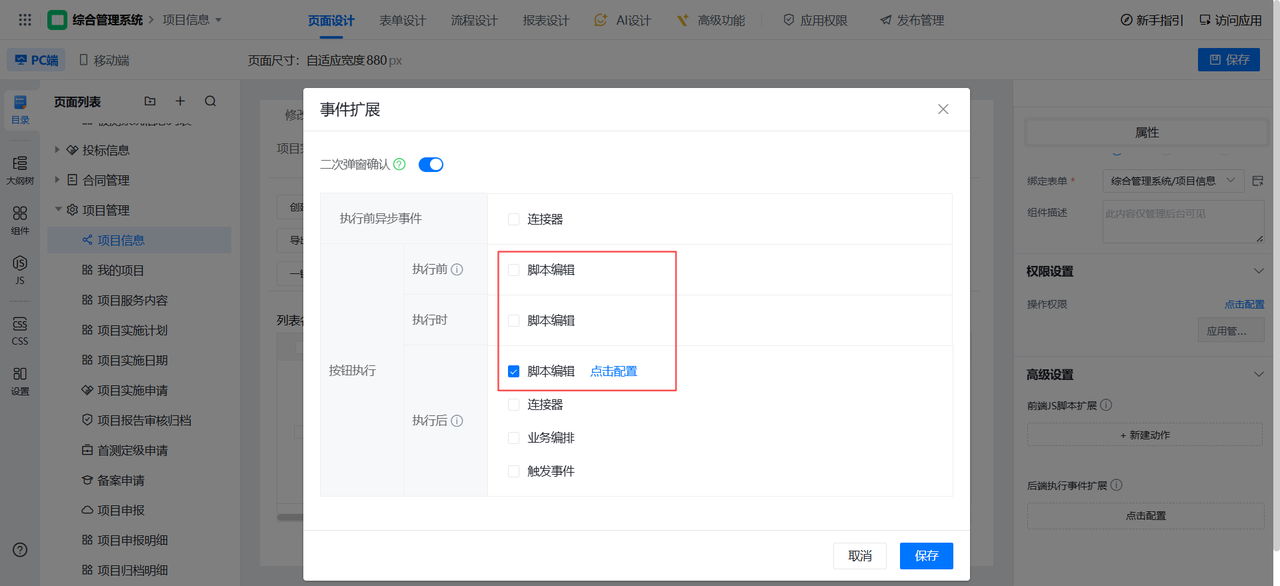Click the green 综合管理系统 app logo
Image resolution: width=1280 pixels, height=586 pixels.
point(57,20)
